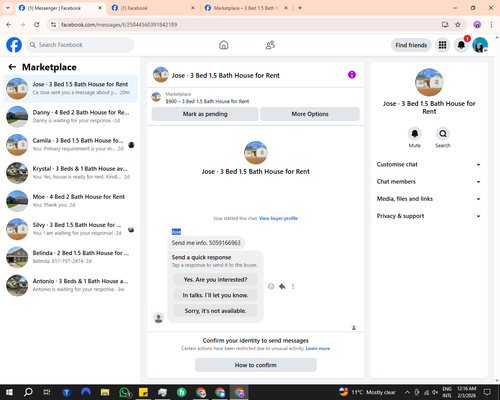Send 'Sorry, it's not available.' response
Screen dimensions: 500x400
215,311
